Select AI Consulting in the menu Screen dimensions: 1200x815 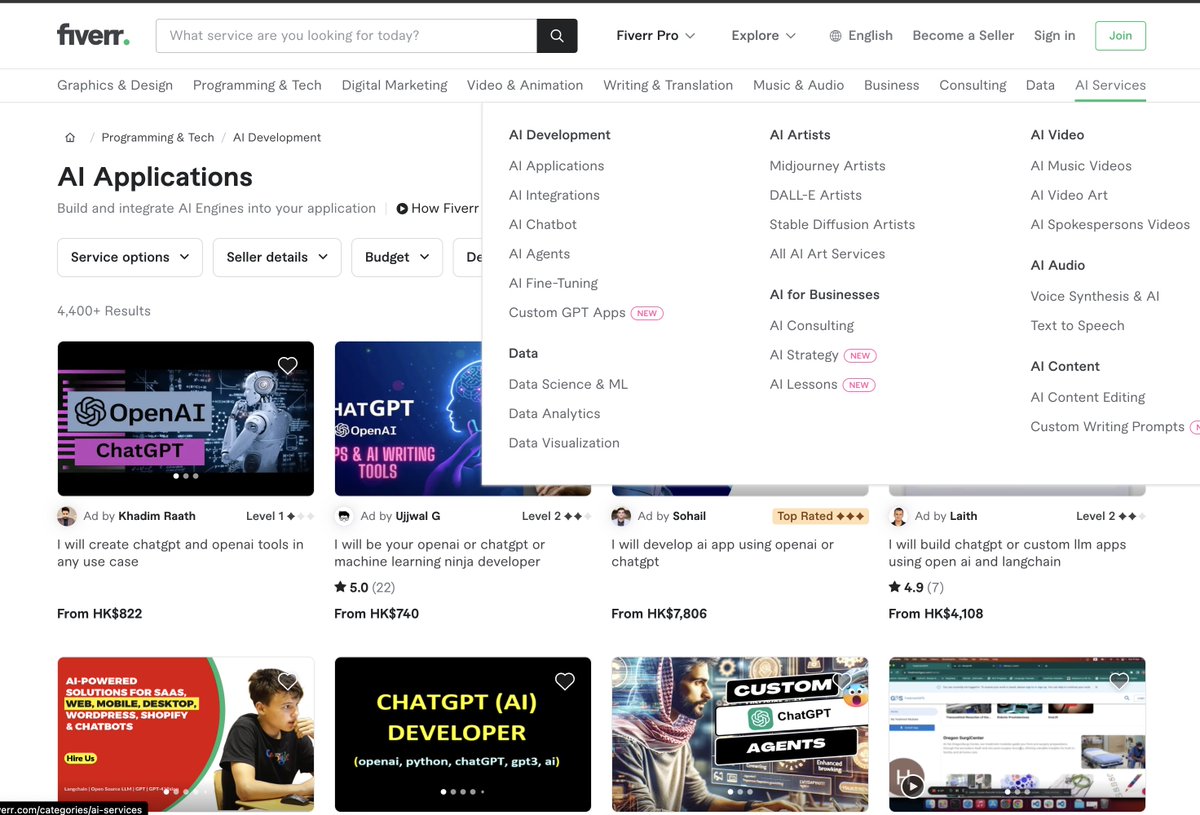812,325
